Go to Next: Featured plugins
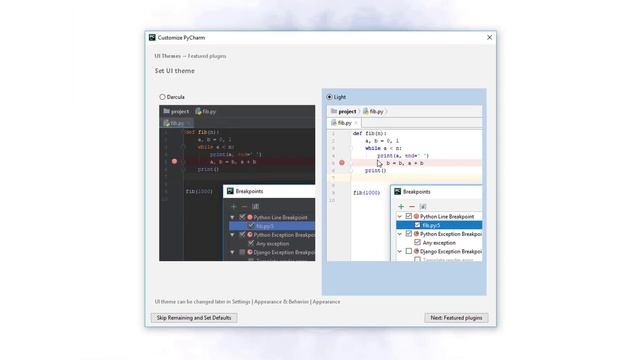 click(456, 318)
